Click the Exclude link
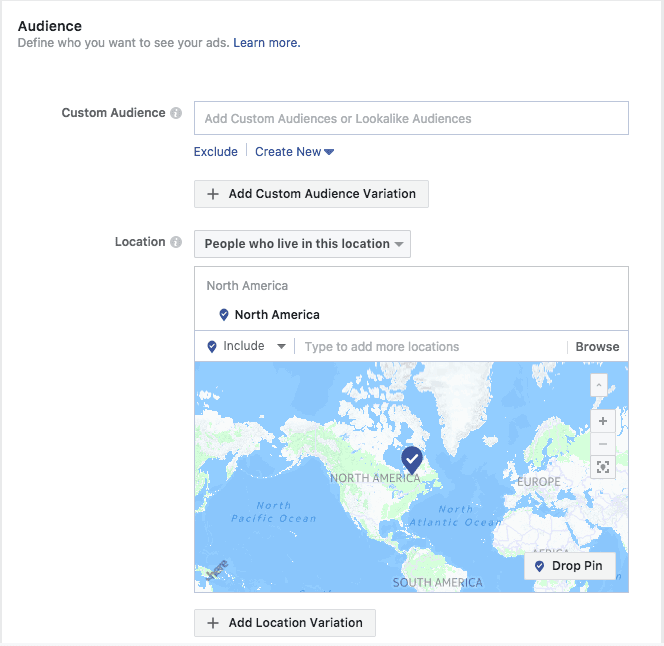Screen dimensions: 664x646 point(216,152)
